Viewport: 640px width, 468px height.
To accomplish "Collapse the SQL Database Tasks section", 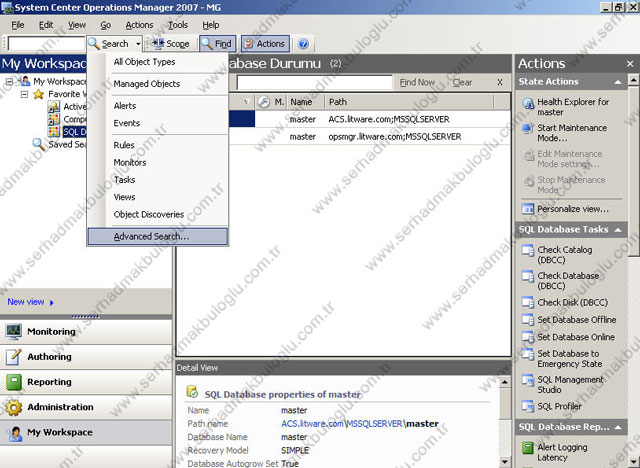I will click(x=618, y=230).
